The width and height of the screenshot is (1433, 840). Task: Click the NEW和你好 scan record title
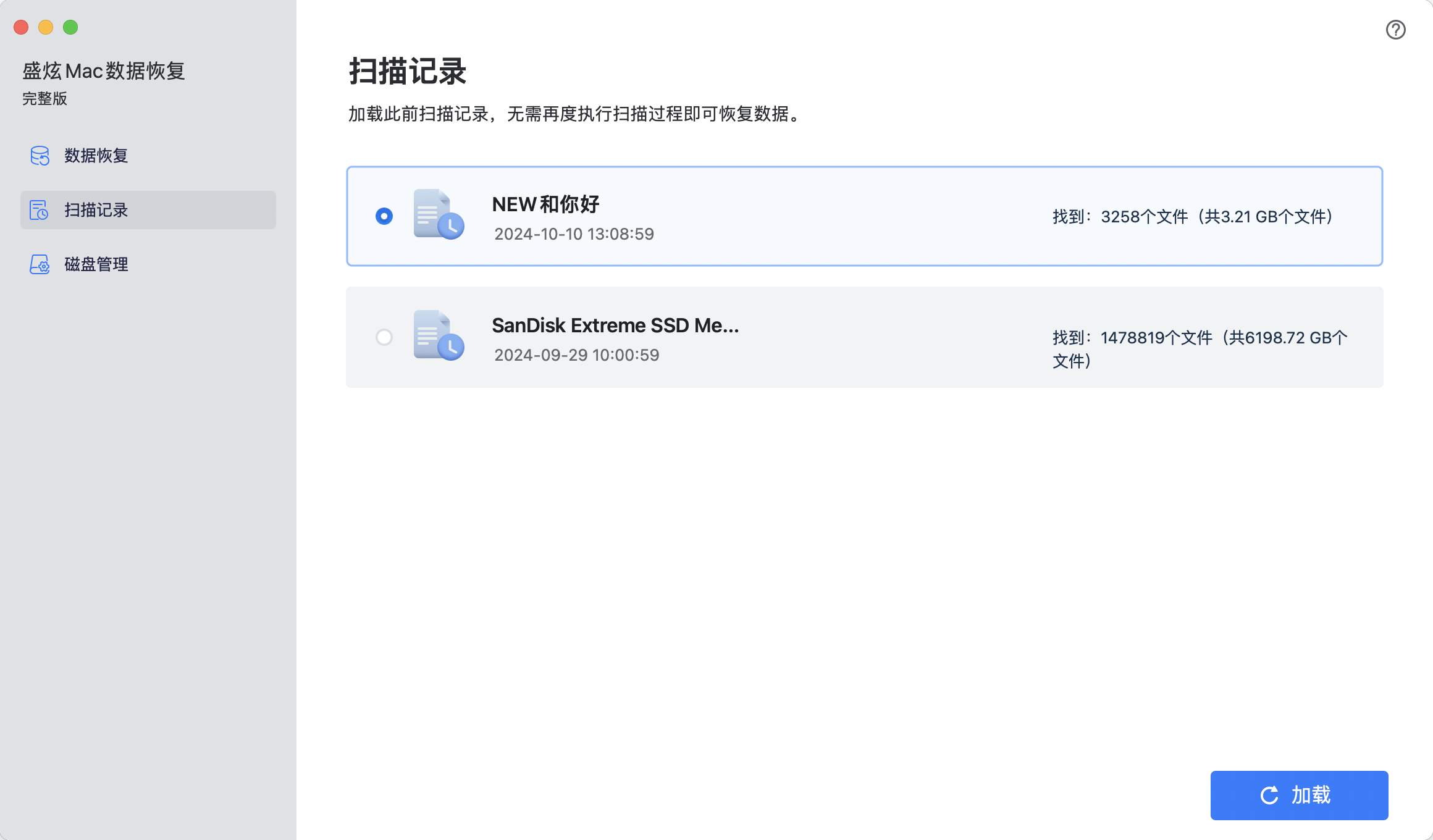545,204
